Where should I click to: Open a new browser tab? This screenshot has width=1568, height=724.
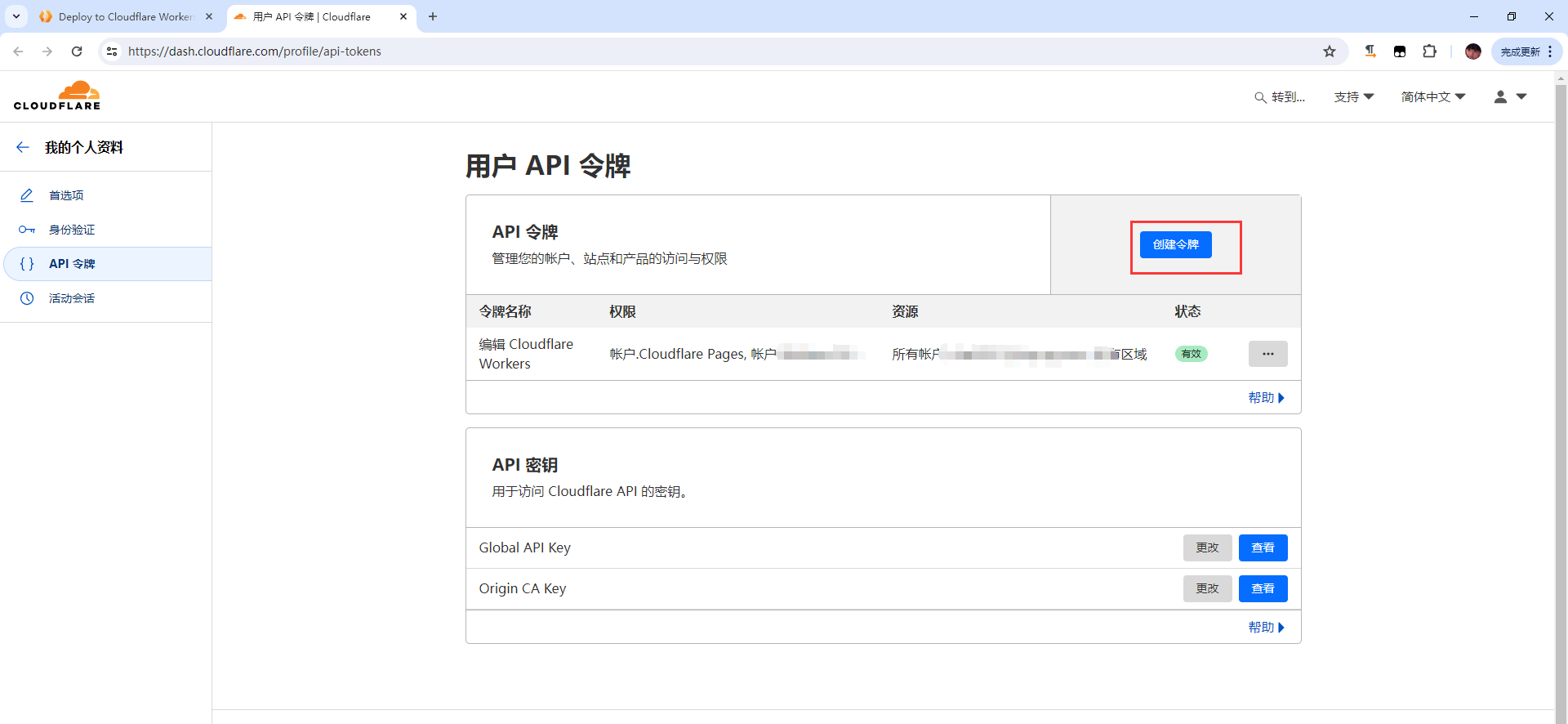point(433,16)
